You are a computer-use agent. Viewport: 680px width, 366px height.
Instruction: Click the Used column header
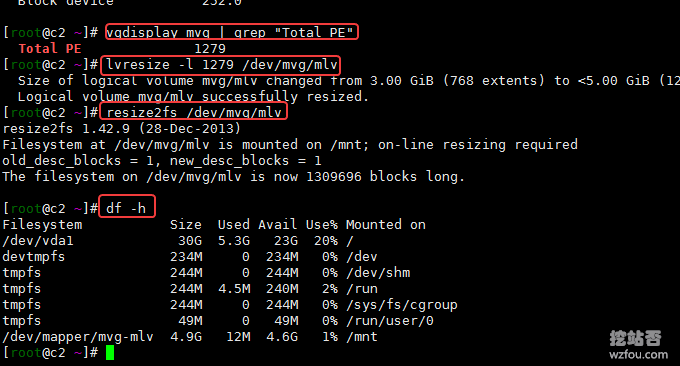234,225
